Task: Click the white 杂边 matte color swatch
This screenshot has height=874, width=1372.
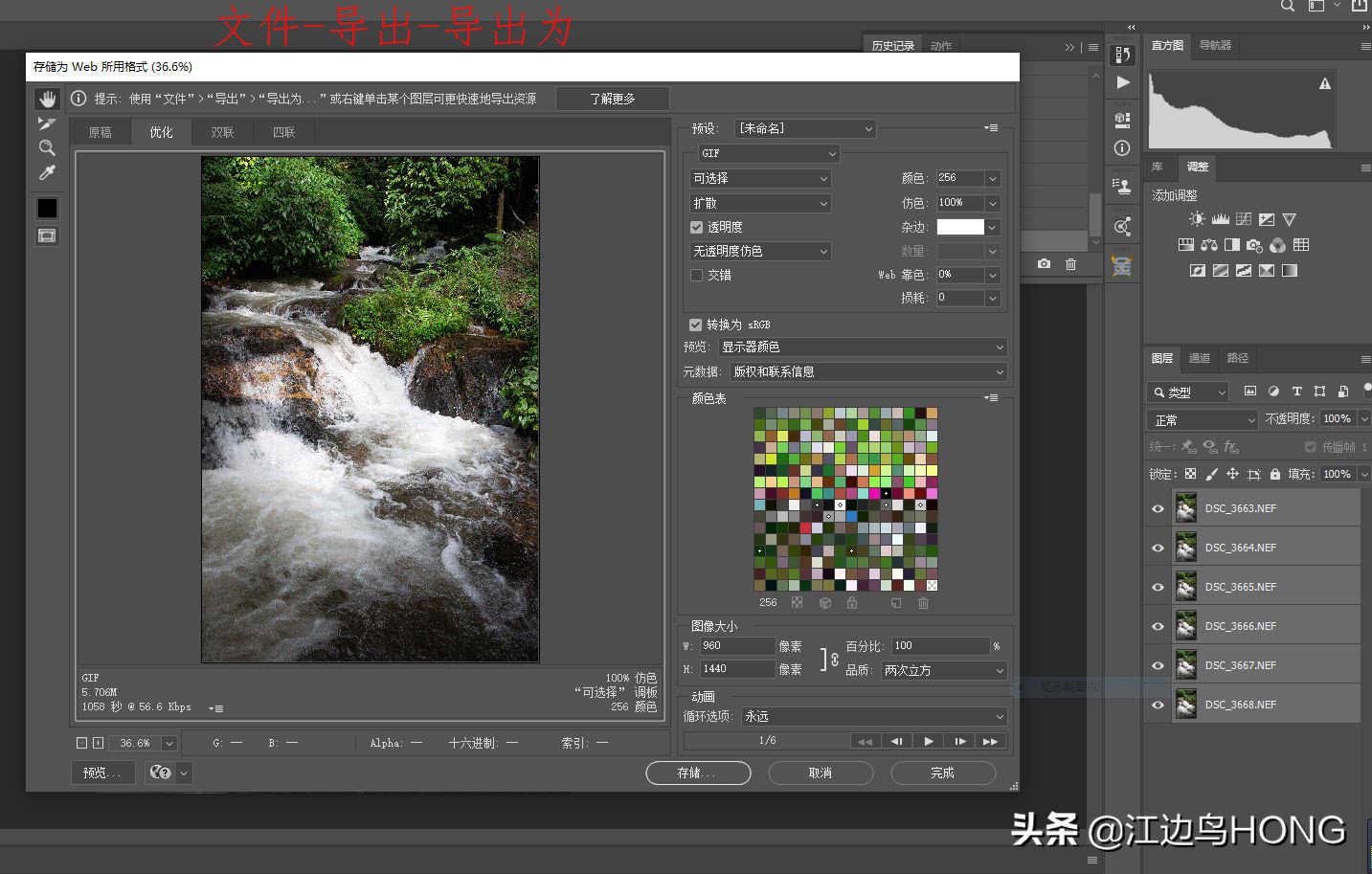Action: (x=959, y=227)
